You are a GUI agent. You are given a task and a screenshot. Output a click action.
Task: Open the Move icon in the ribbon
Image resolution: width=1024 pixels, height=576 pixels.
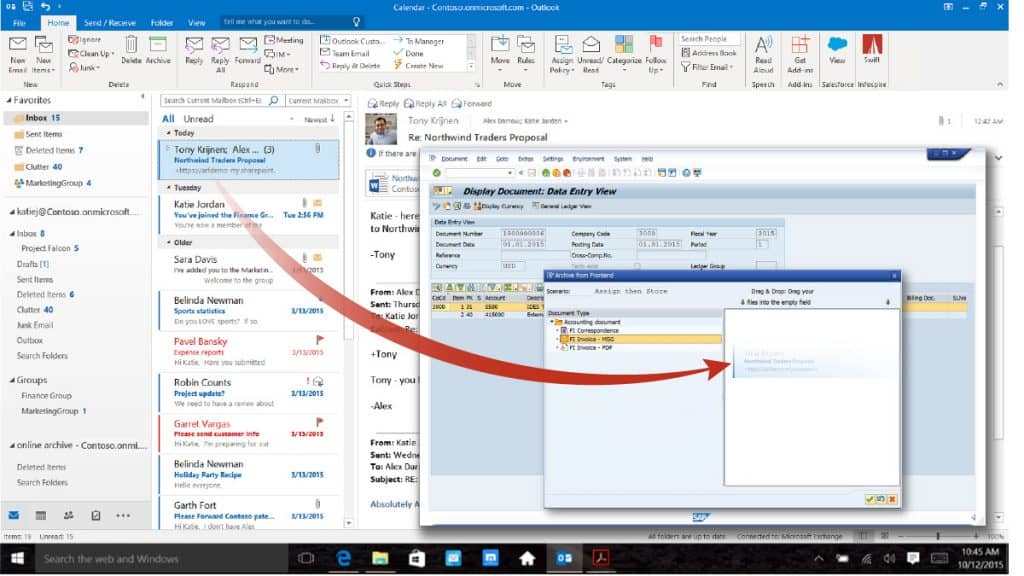[500, 44]
